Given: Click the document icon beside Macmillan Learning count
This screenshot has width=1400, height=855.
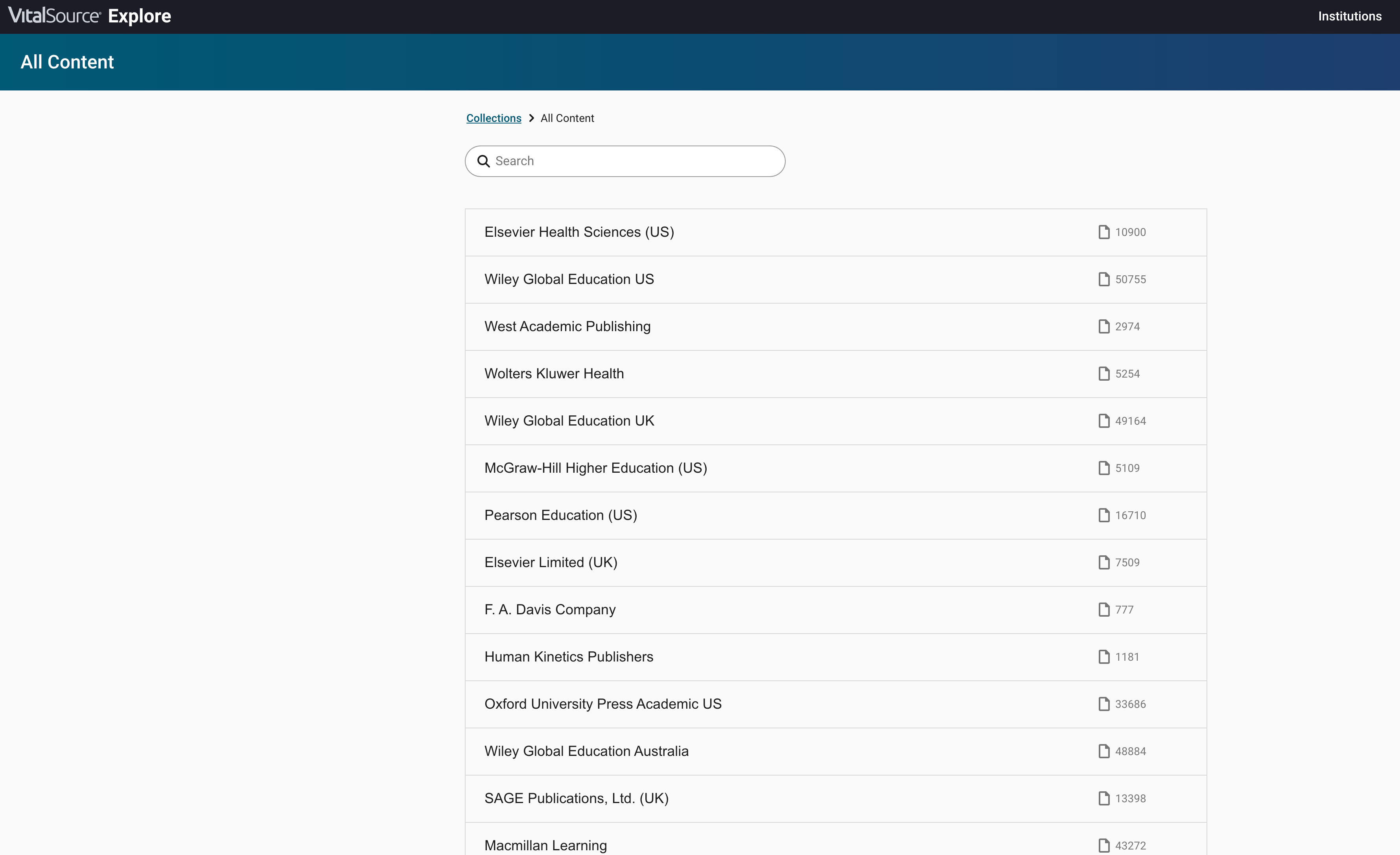Looking at the screenshot, I should click(x=1105, y=845).
